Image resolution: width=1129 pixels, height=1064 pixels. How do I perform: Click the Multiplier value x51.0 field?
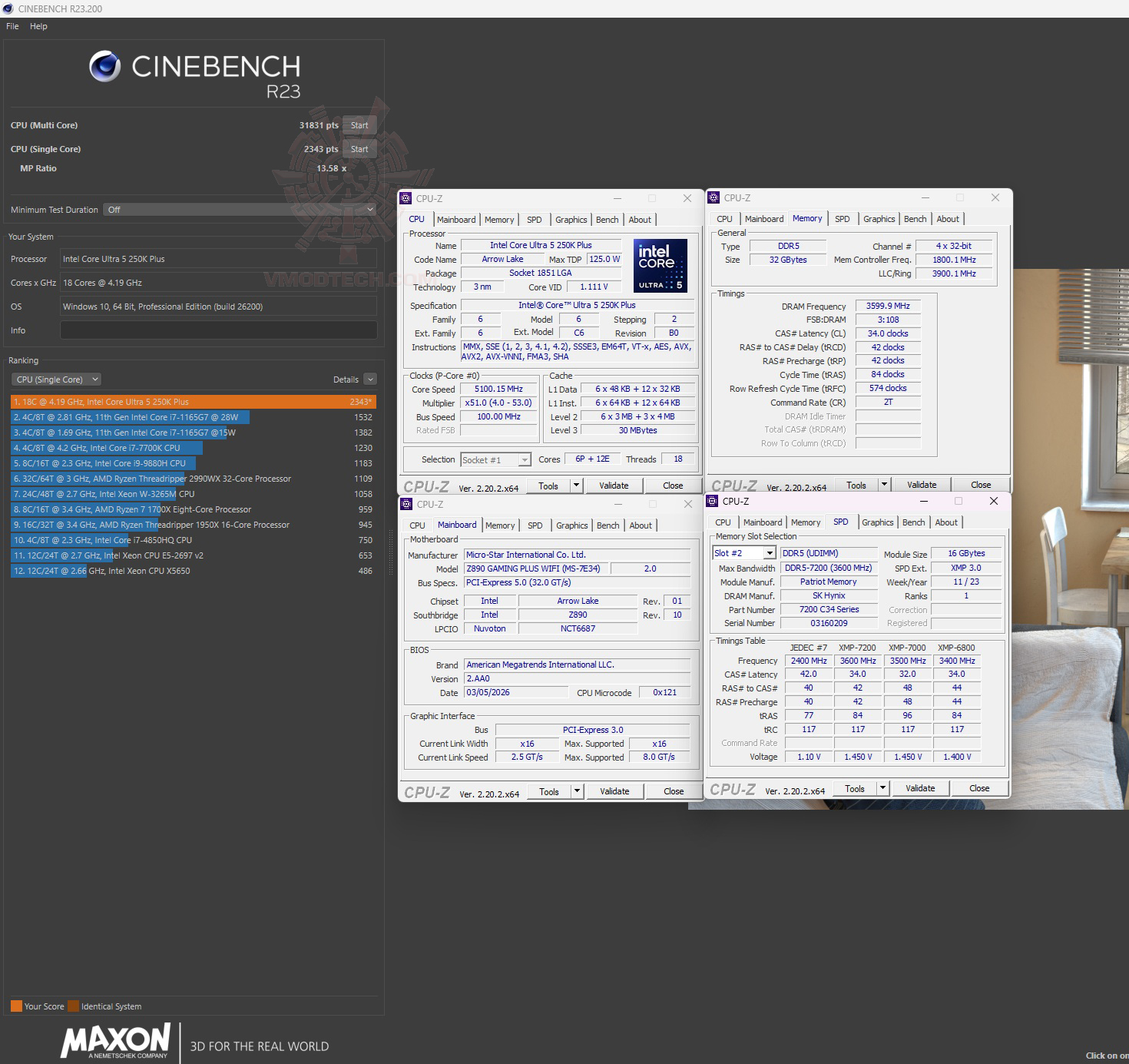[x=498, y=403]
